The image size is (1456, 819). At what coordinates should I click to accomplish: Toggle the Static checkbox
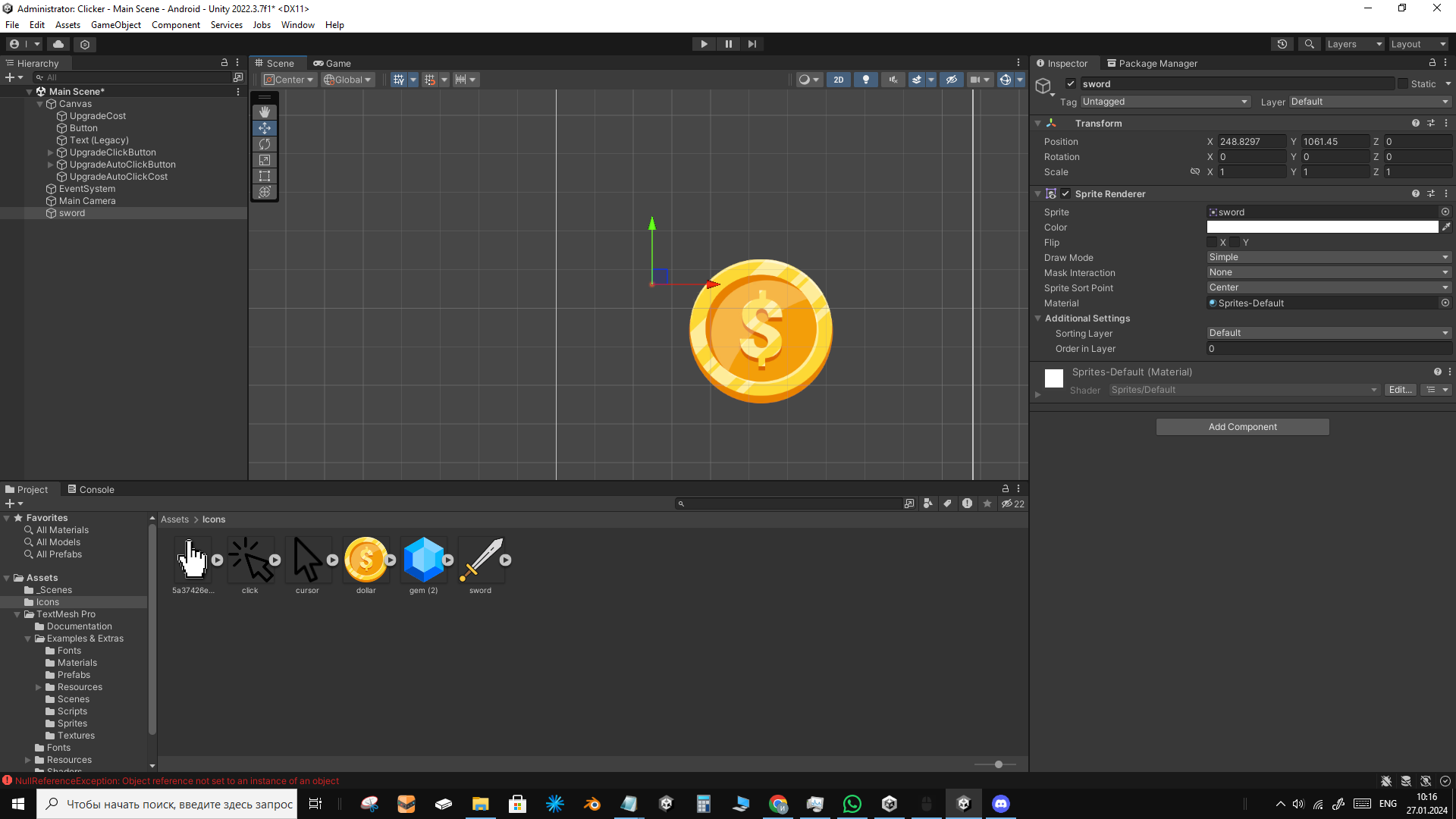[x=1403, y=83]
